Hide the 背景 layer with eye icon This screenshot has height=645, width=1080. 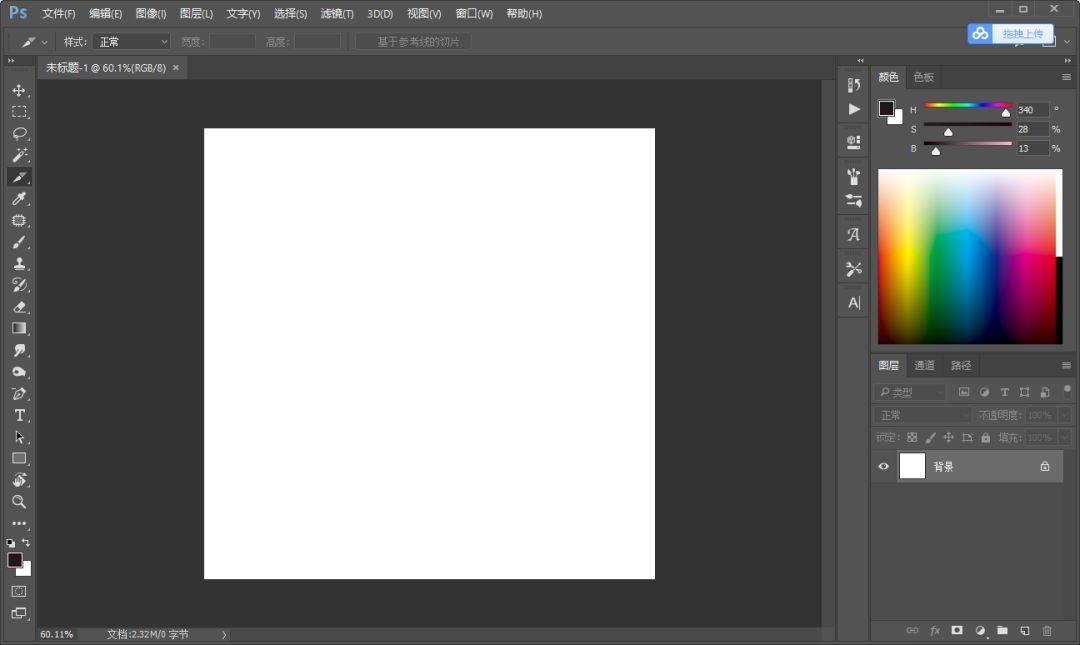(x=884, y=467)
